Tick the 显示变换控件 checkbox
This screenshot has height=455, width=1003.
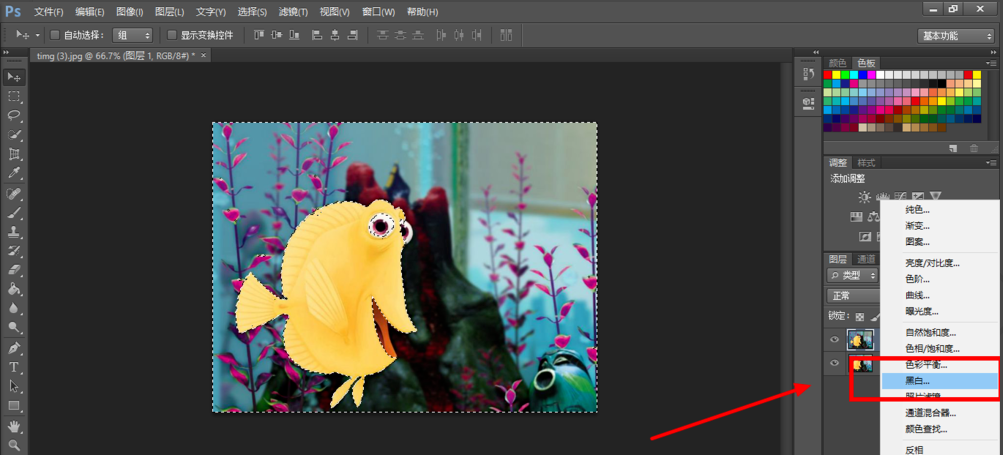tap(172, 35)
